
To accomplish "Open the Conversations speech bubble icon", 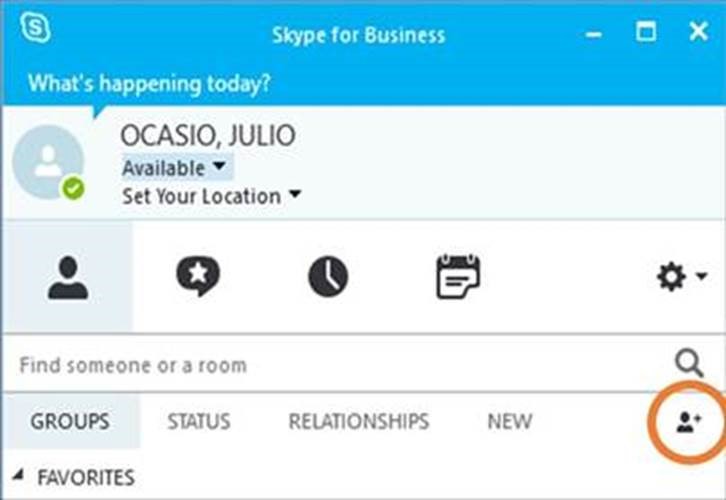I will point(198,277).
